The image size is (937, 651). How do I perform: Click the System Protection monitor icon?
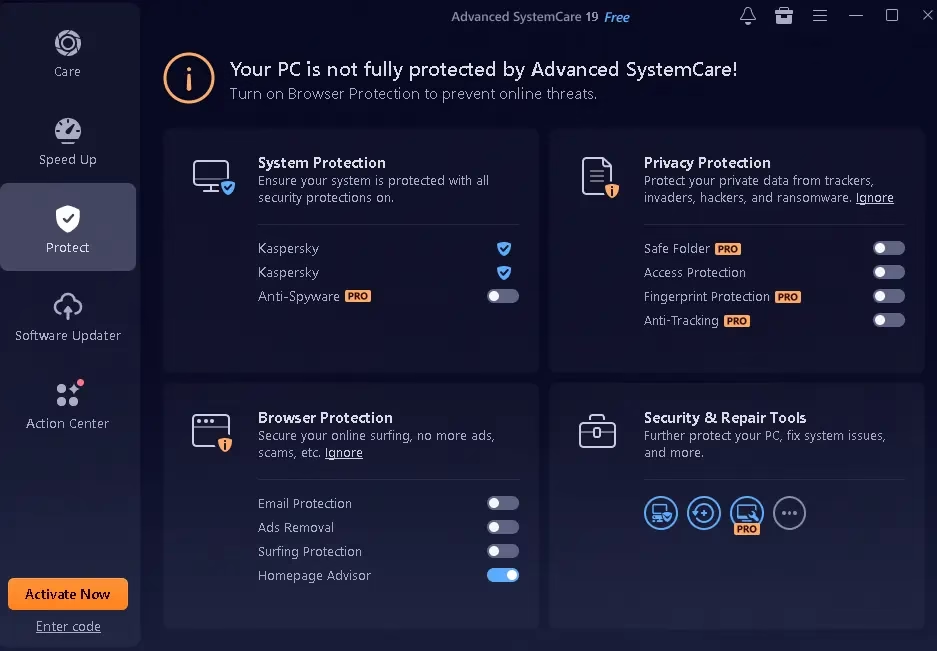[x=213, y=177]
